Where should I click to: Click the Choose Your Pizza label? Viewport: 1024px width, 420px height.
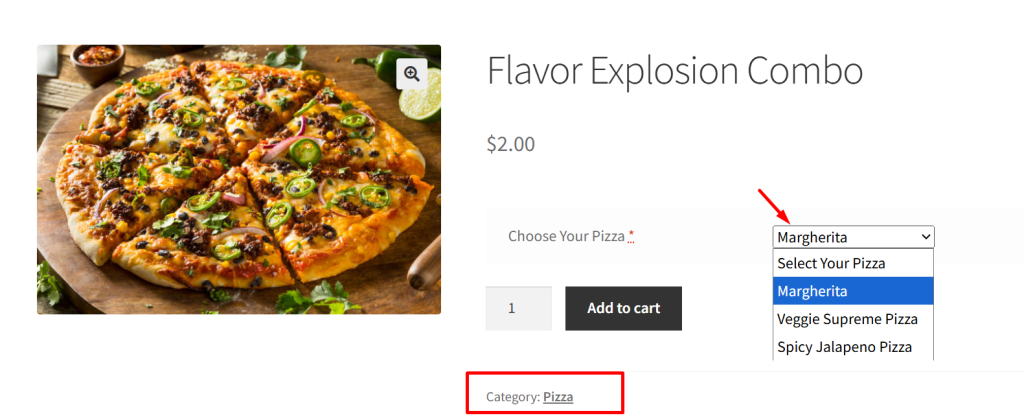(566, 237)
